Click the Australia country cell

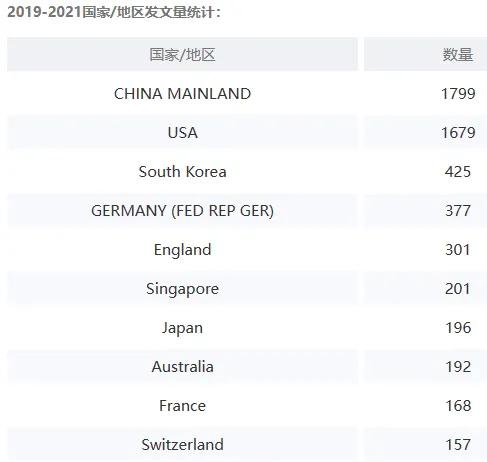tap(182, 367)
